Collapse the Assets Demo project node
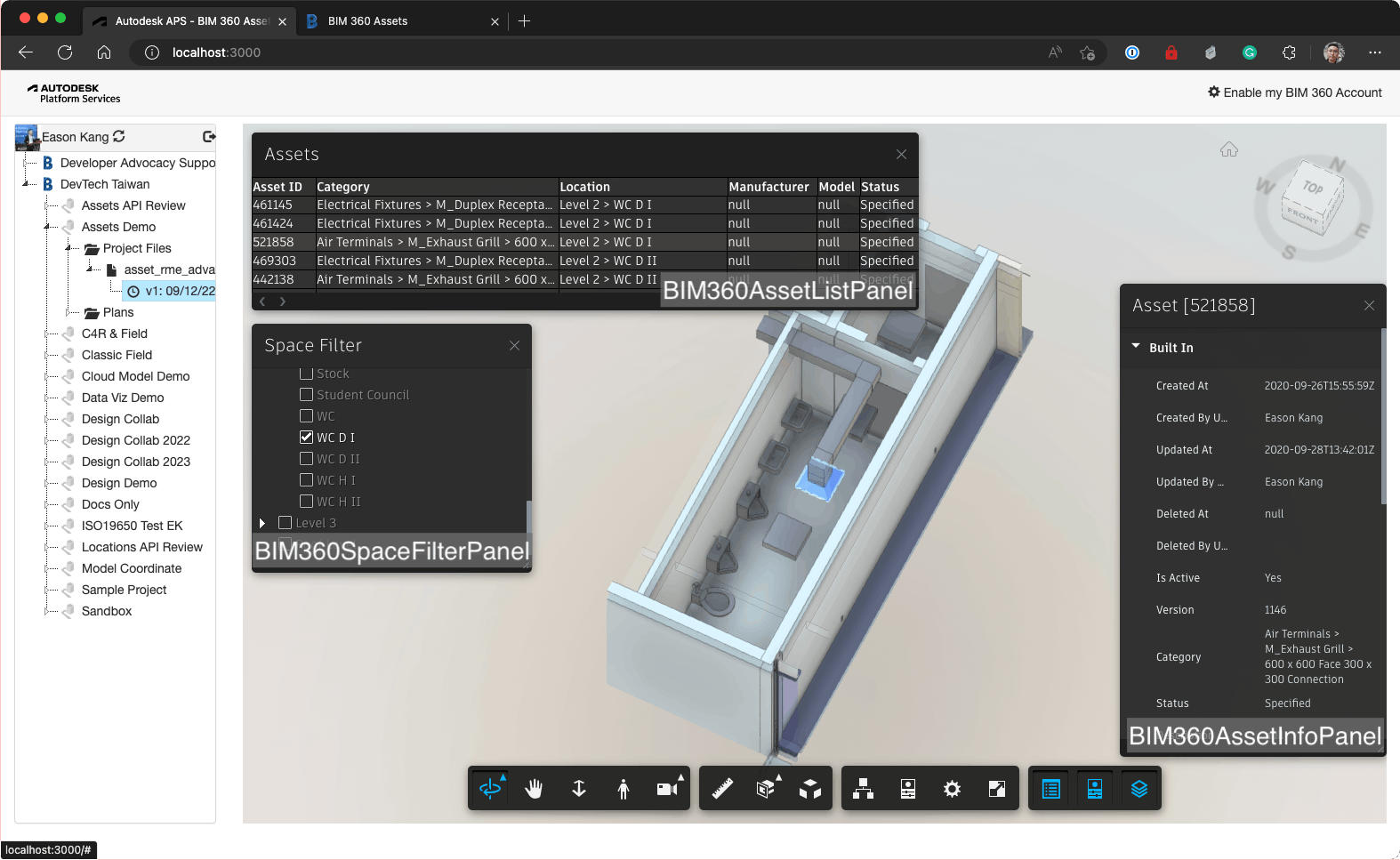This screenshot has height=860, width=1400. [x=46, y=227]
